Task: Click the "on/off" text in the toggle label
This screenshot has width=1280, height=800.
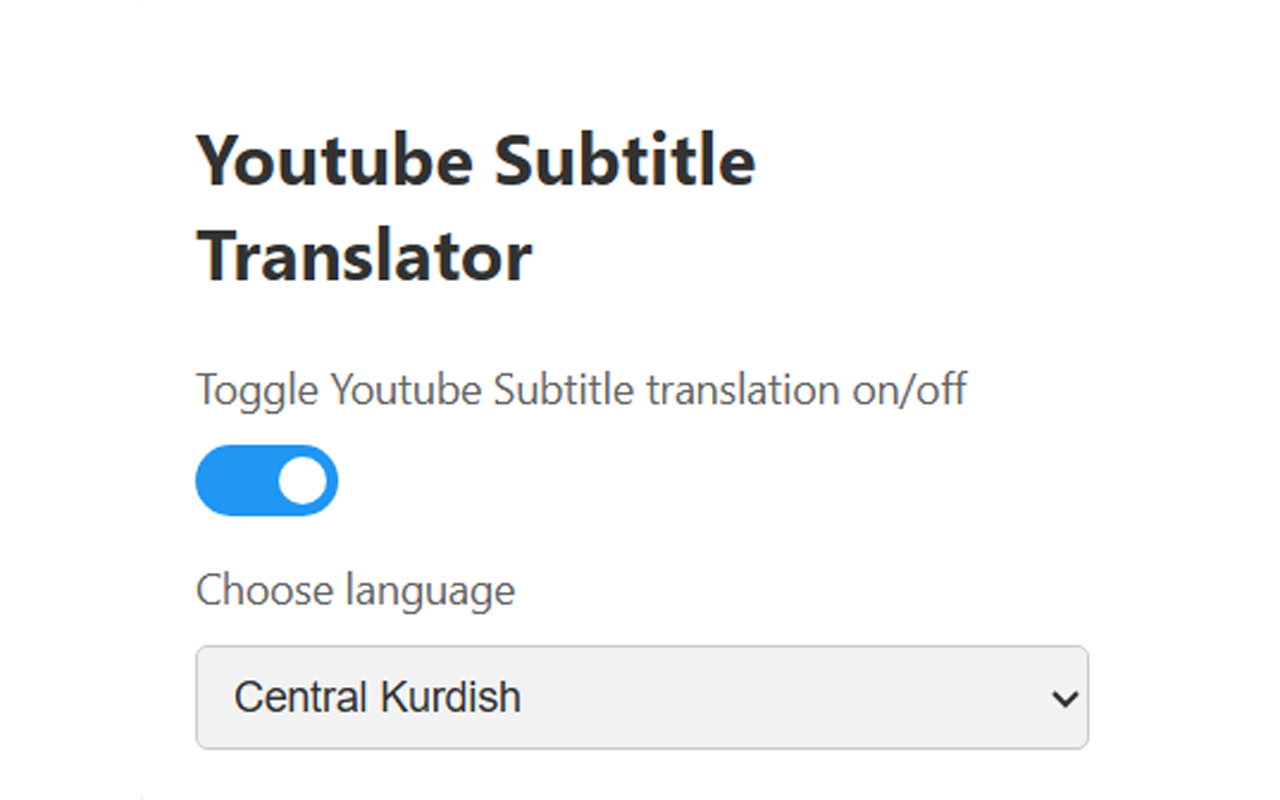Action: pyautogui.click(x=909, y=389)
